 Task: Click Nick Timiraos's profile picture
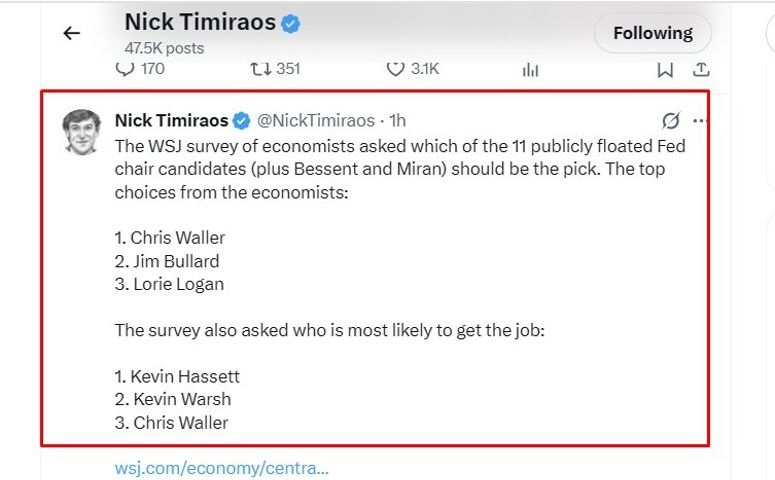(x=81, y=131)
